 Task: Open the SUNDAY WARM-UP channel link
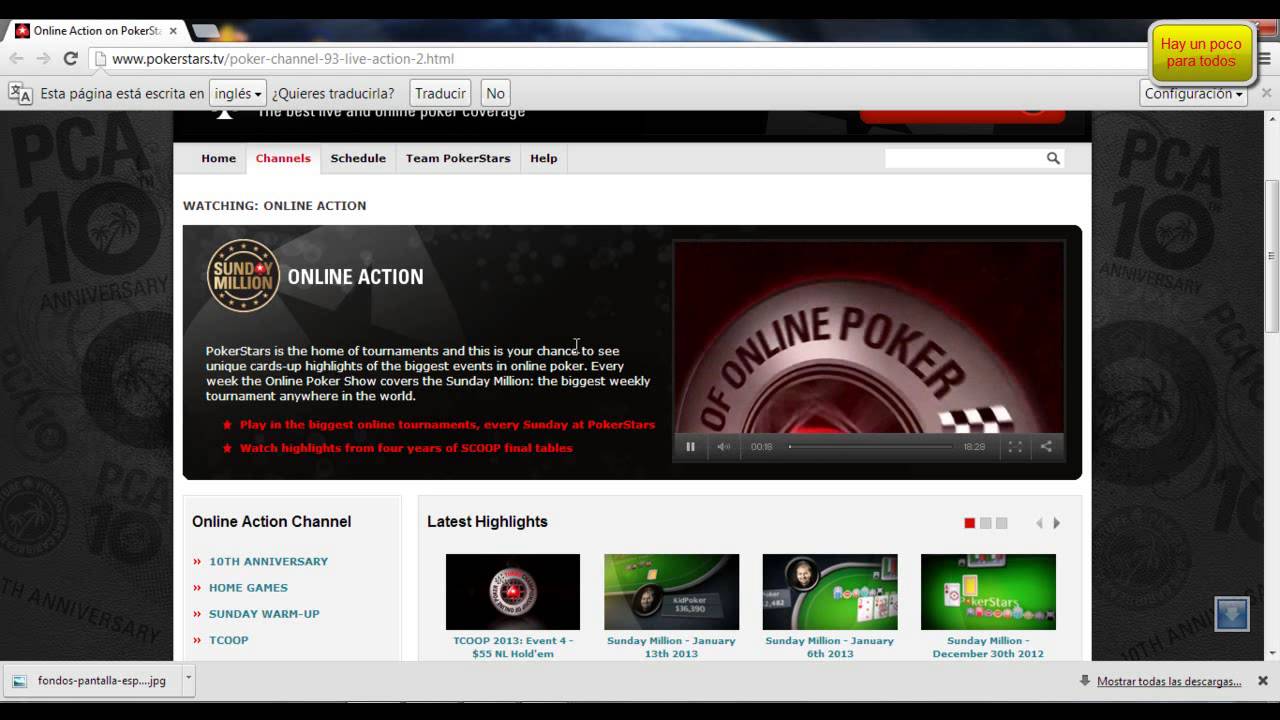point(264,614)
